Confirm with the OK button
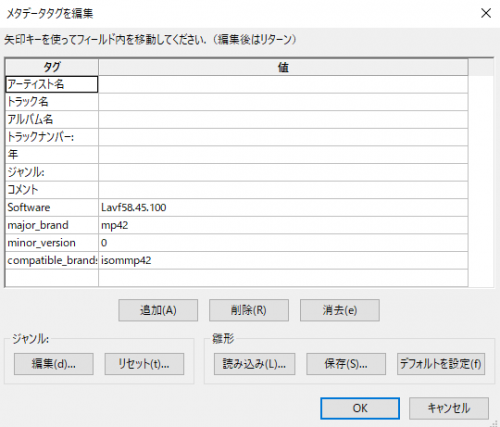Image resolution: width=500 pixels, height=427 pixels. tap(360, 408)
